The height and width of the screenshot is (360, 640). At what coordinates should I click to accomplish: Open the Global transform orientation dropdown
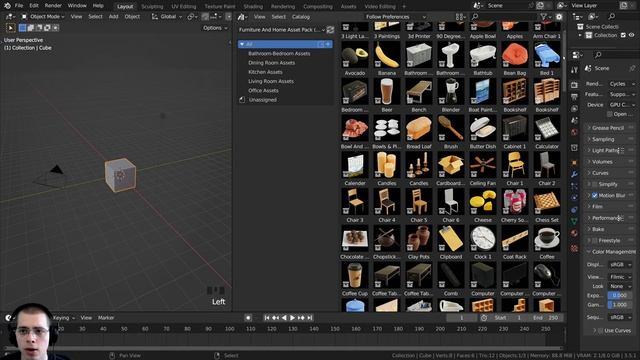(x=167, y=17)
